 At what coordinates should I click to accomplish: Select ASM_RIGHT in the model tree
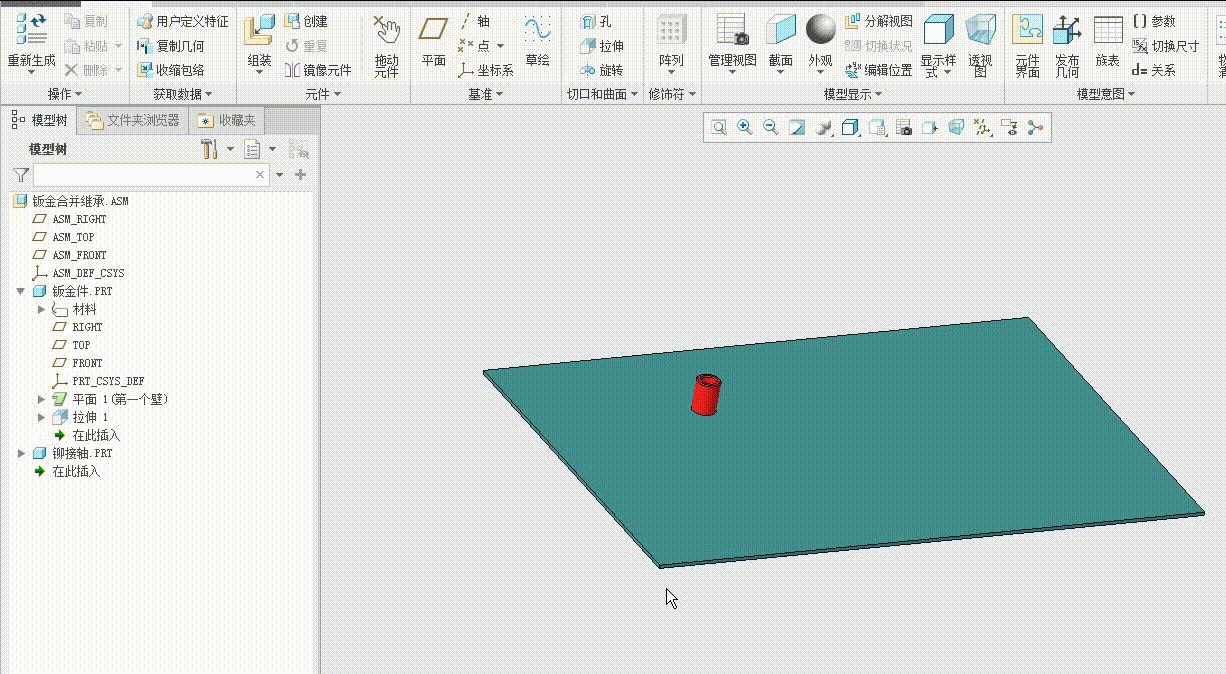[x=79, y=219]
